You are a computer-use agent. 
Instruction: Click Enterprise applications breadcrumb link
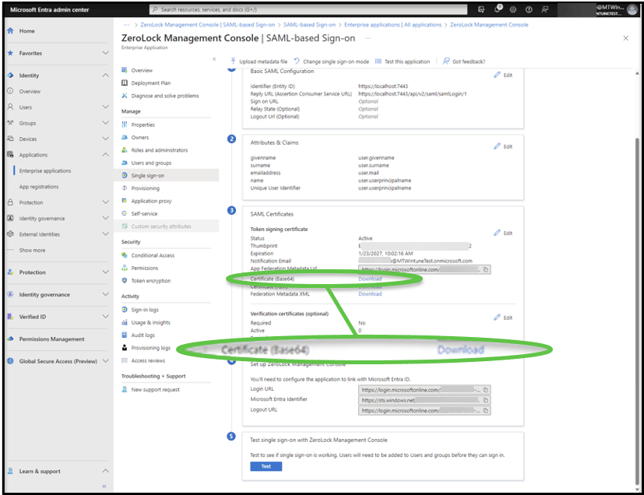click(x=393, y=25)
